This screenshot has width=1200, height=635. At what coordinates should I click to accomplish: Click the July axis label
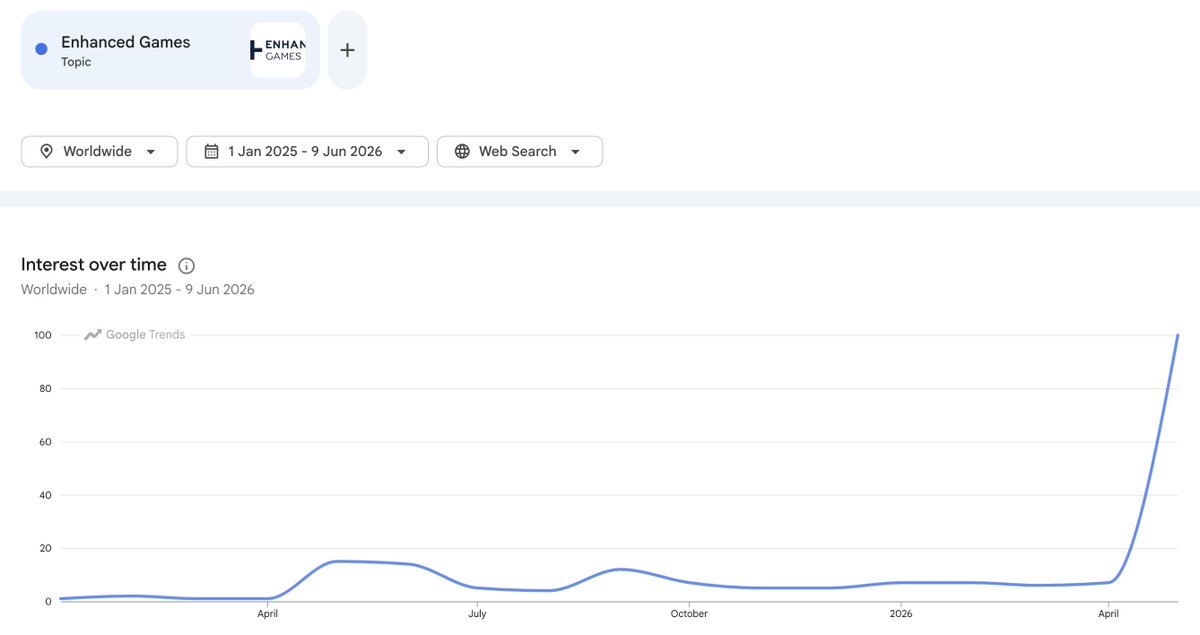[x=477, y=614]
